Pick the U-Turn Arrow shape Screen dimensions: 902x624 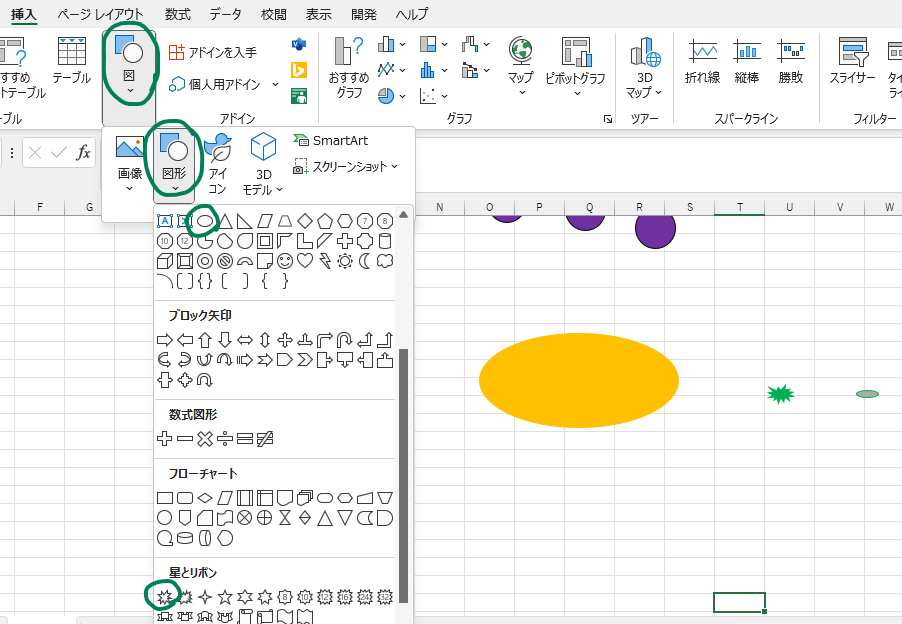(x=345, y=340)
